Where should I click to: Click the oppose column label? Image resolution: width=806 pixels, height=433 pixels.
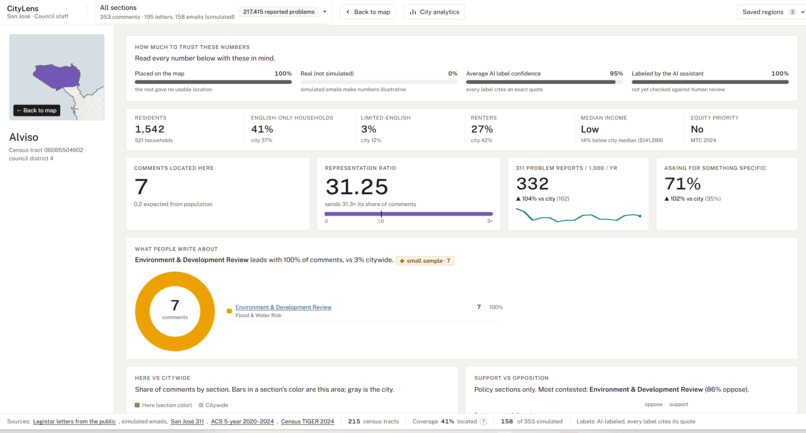(x=653, y=405)
